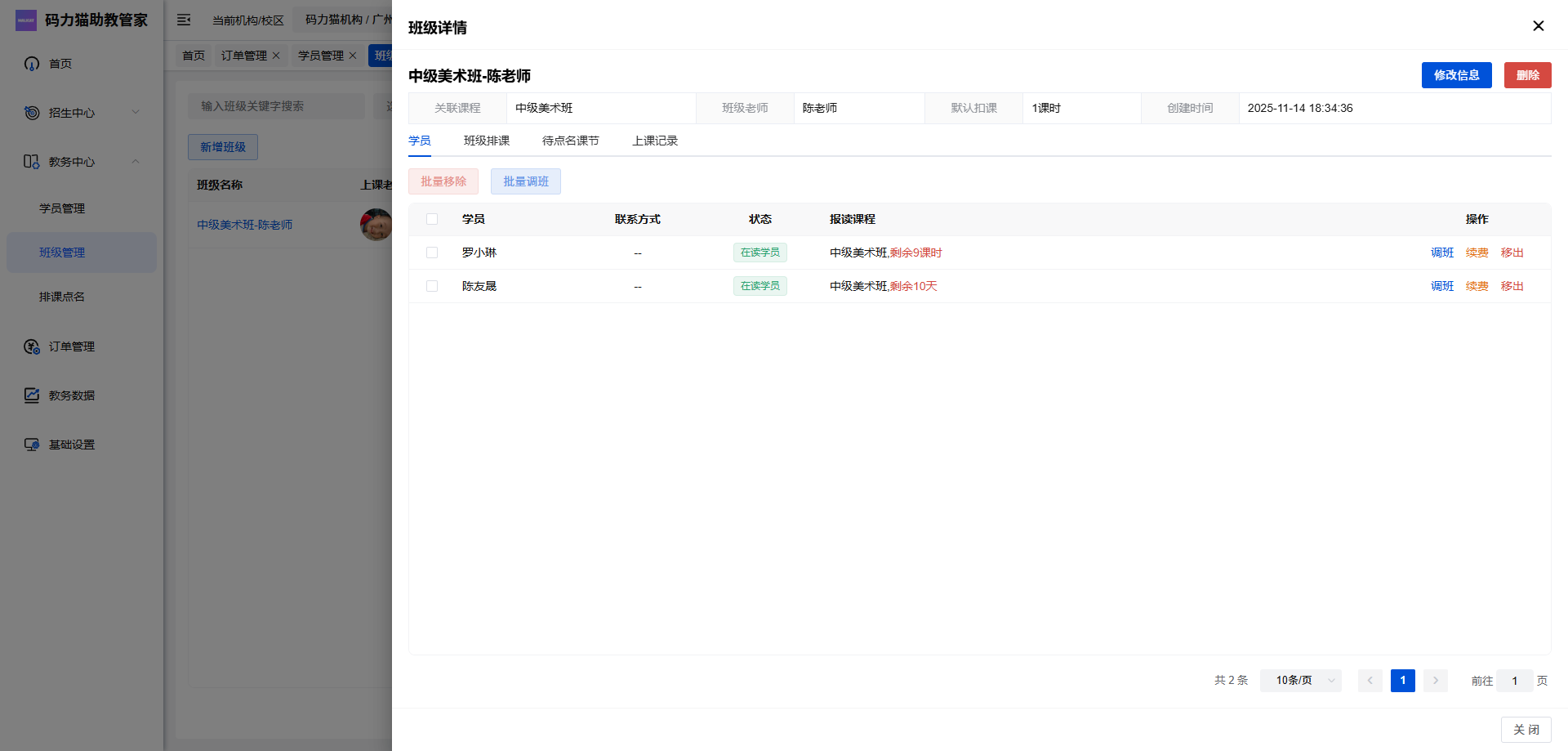Click the 招生中心 target icon
The image size is (1568, 751).
point(32,113)
